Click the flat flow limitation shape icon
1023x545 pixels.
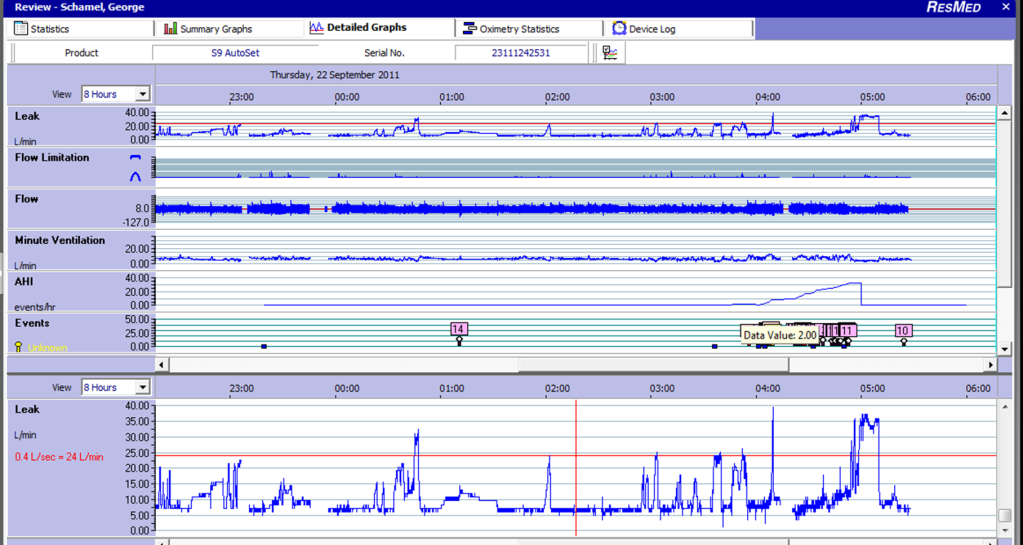pos(135,158)
